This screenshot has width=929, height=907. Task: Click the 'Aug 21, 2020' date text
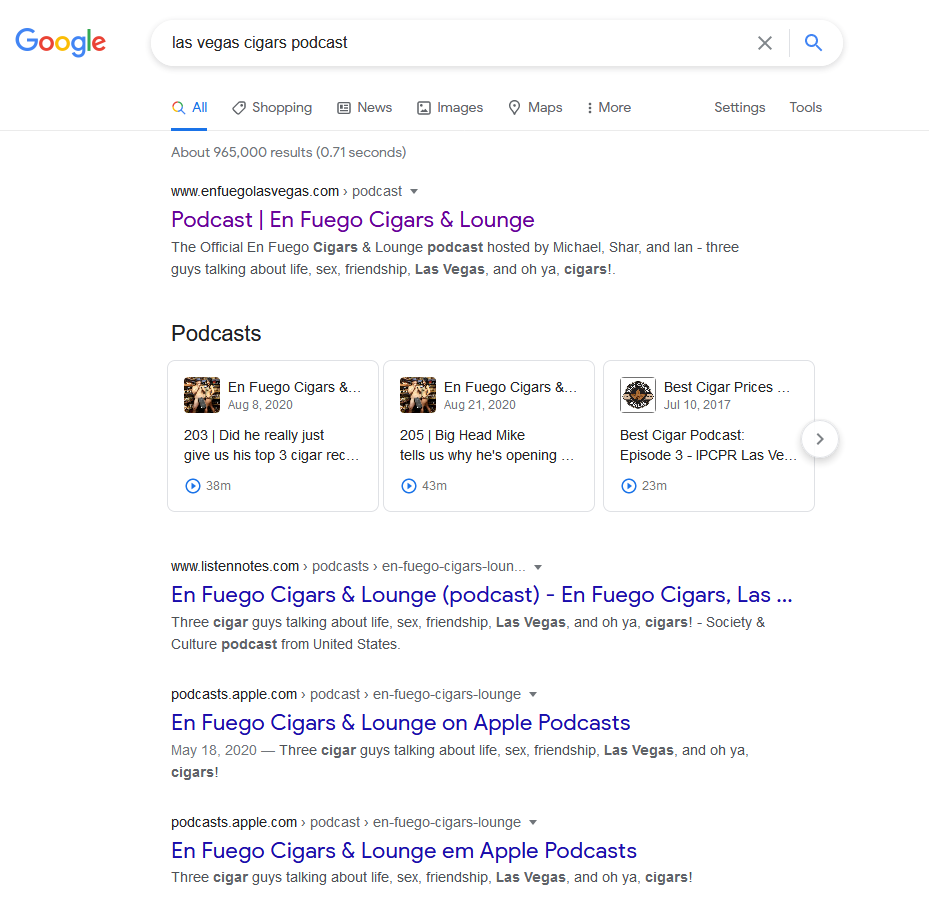pyautogui.click(x=480, y=405)
